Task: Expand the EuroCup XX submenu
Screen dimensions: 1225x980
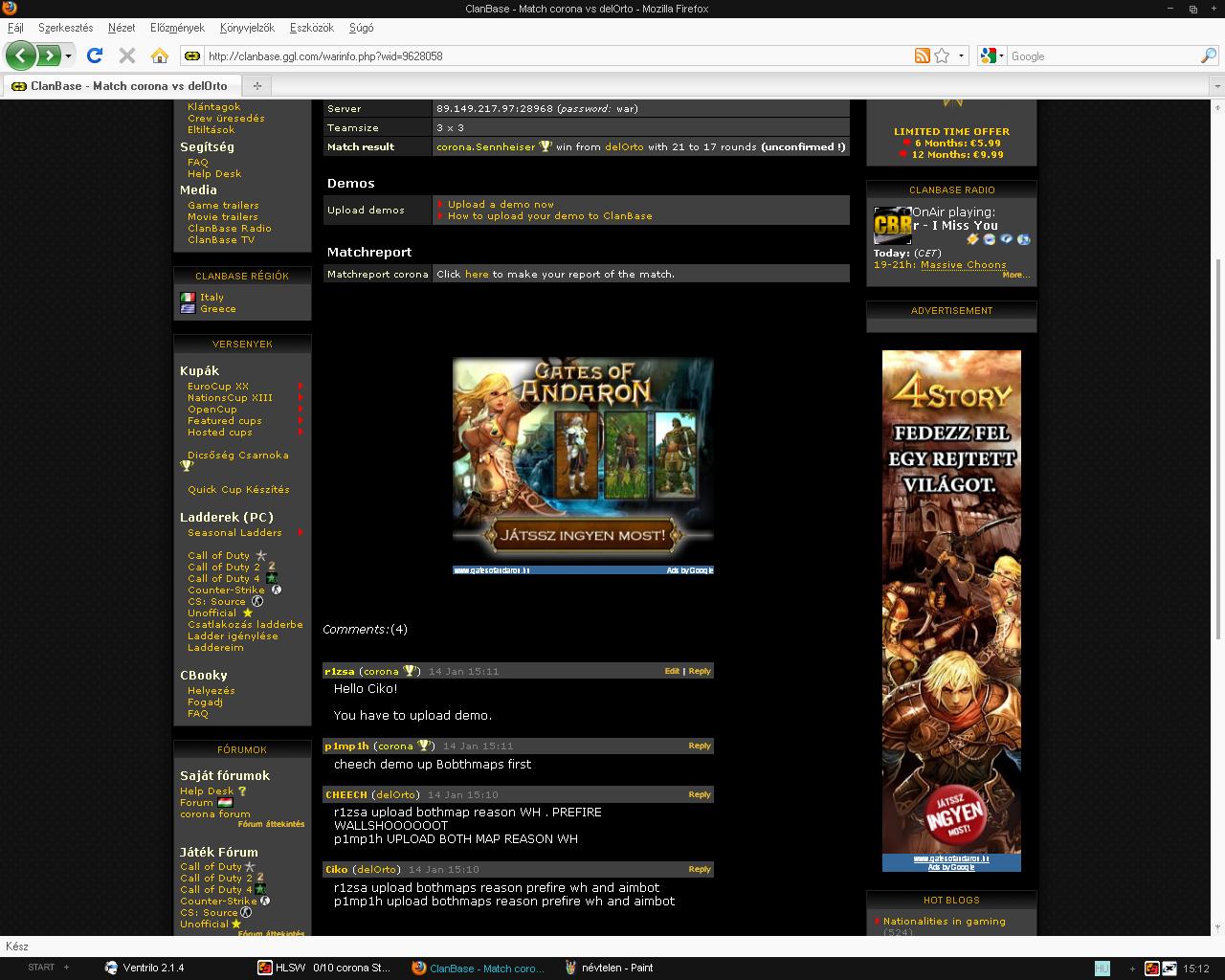Action: pos(300,387)
